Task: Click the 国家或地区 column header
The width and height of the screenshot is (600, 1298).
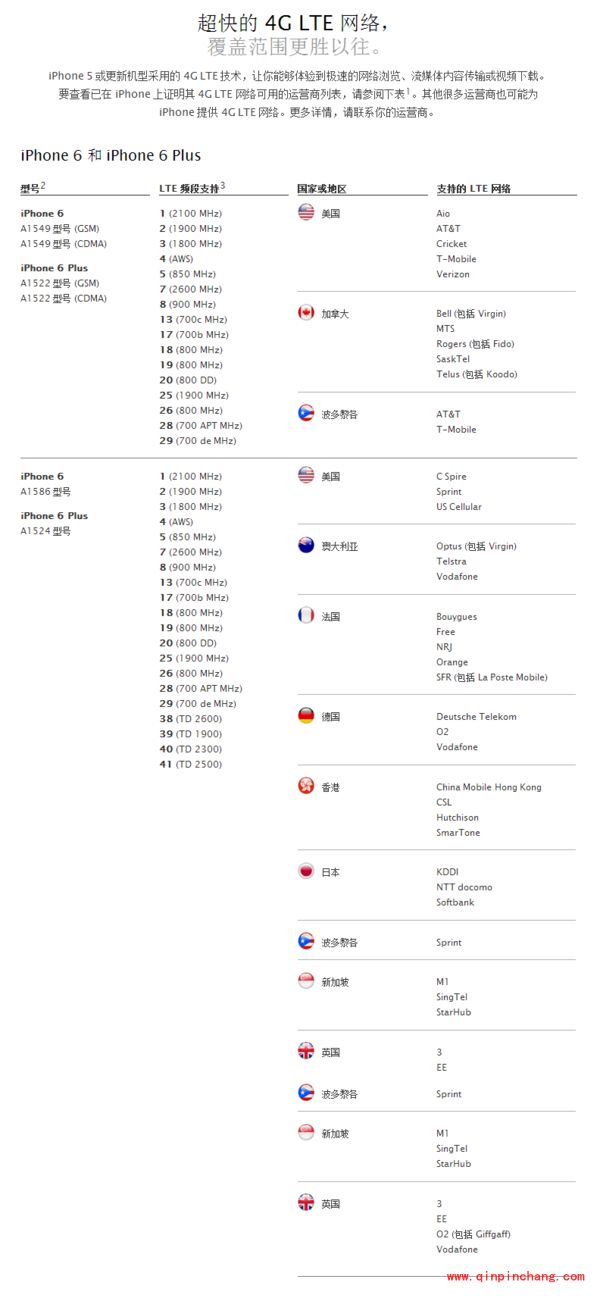Action: (322, 189)
